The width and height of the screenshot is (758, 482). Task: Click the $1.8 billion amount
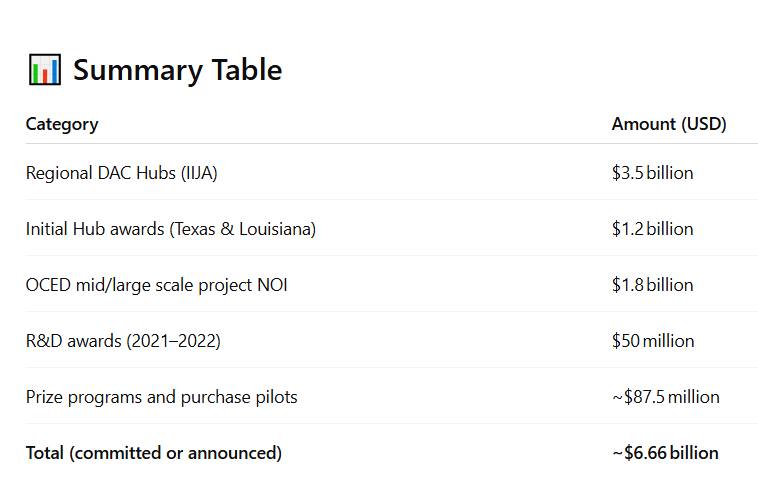tap(652, 285)
